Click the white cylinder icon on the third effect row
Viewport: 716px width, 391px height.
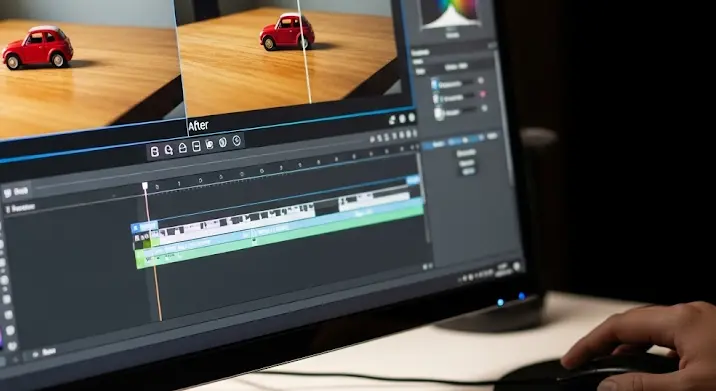click(439, 113)
